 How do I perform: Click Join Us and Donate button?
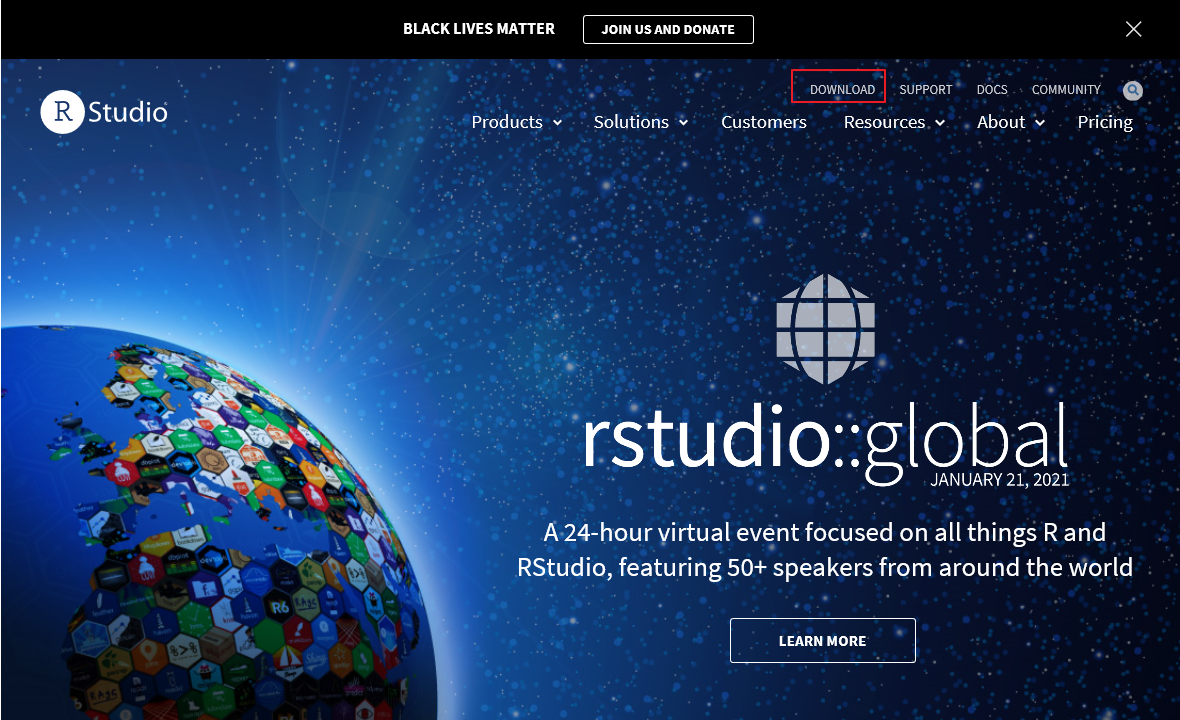coord(668,29)
